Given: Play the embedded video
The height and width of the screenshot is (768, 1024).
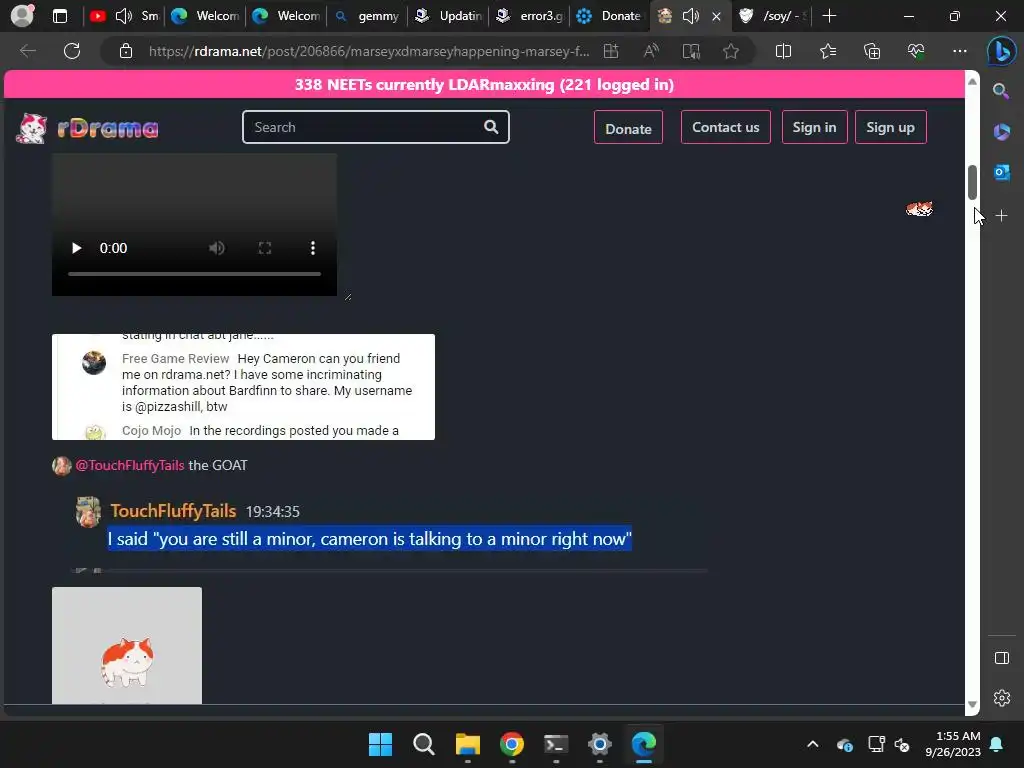Looking at the screenshot, I should (x=76, y=248).
